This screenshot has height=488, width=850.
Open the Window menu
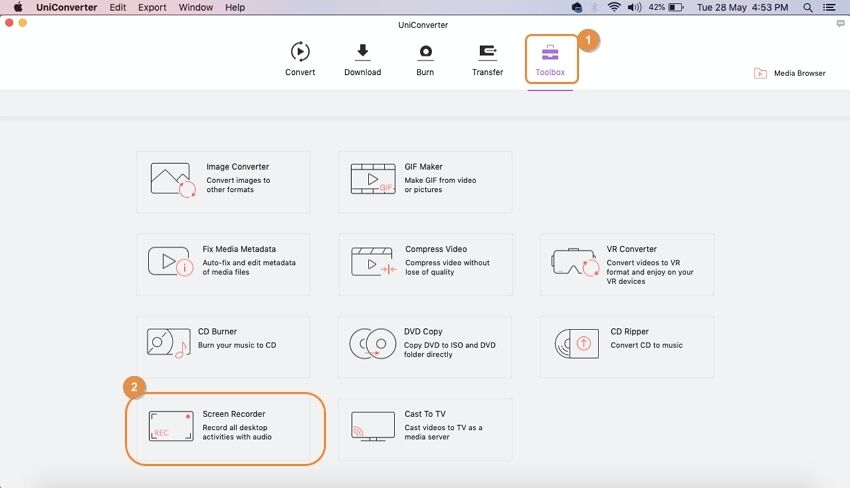[x=196, y=8]
